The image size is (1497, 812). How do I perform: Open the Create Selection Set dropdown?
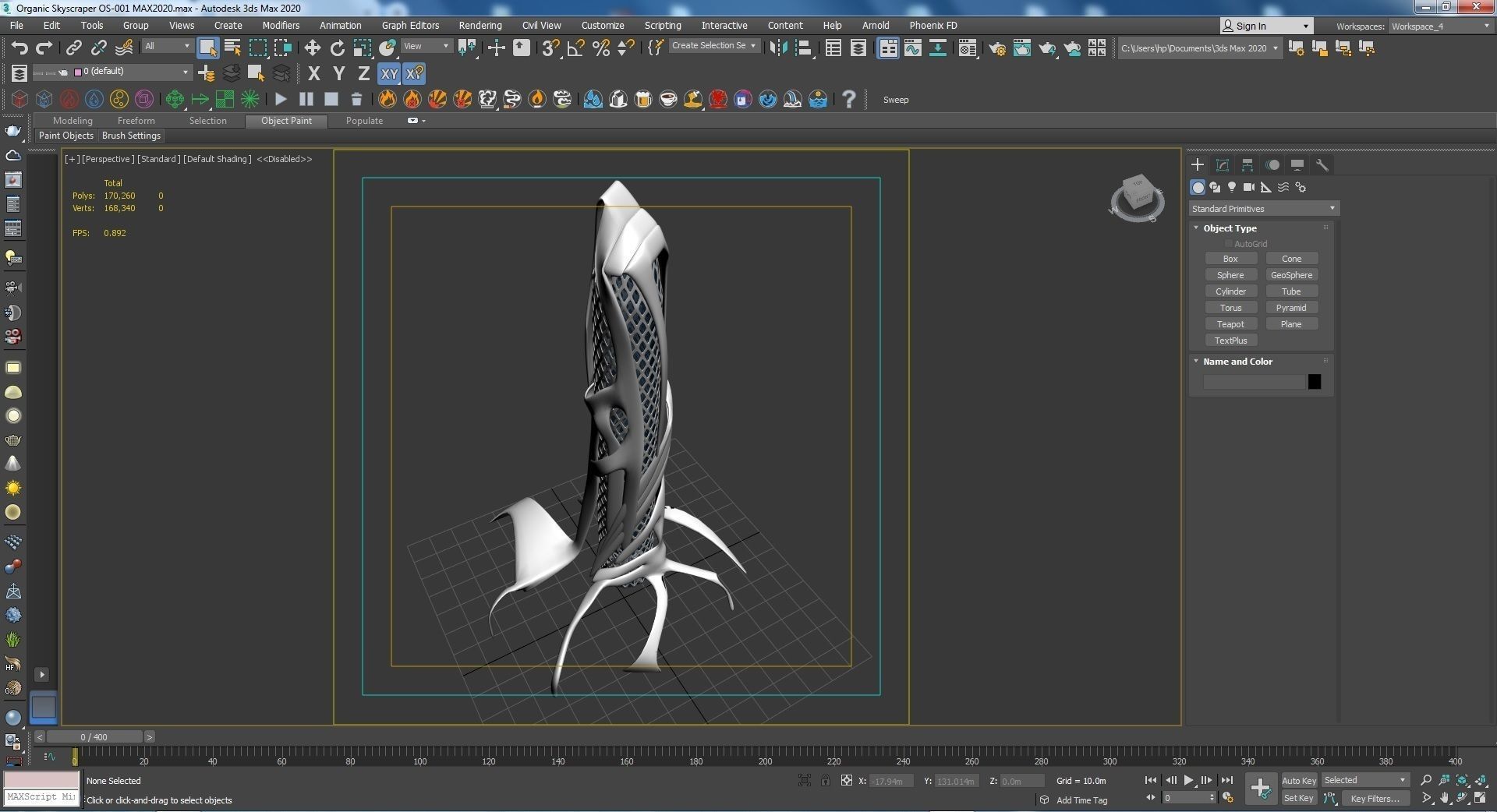click(x=713, y=46)
